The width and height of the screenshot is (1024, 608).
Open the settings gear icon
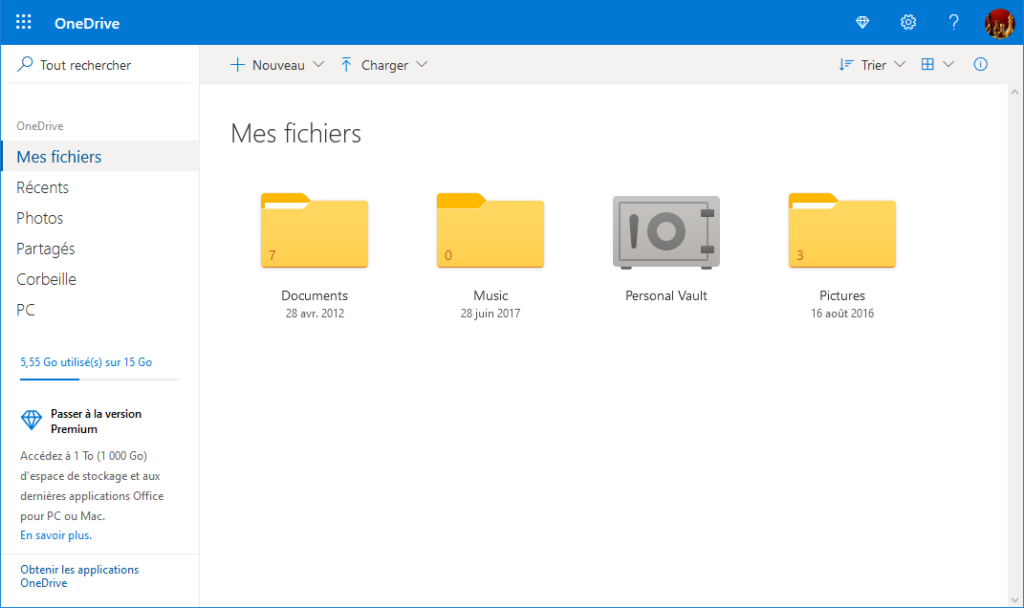click(908, 22)
